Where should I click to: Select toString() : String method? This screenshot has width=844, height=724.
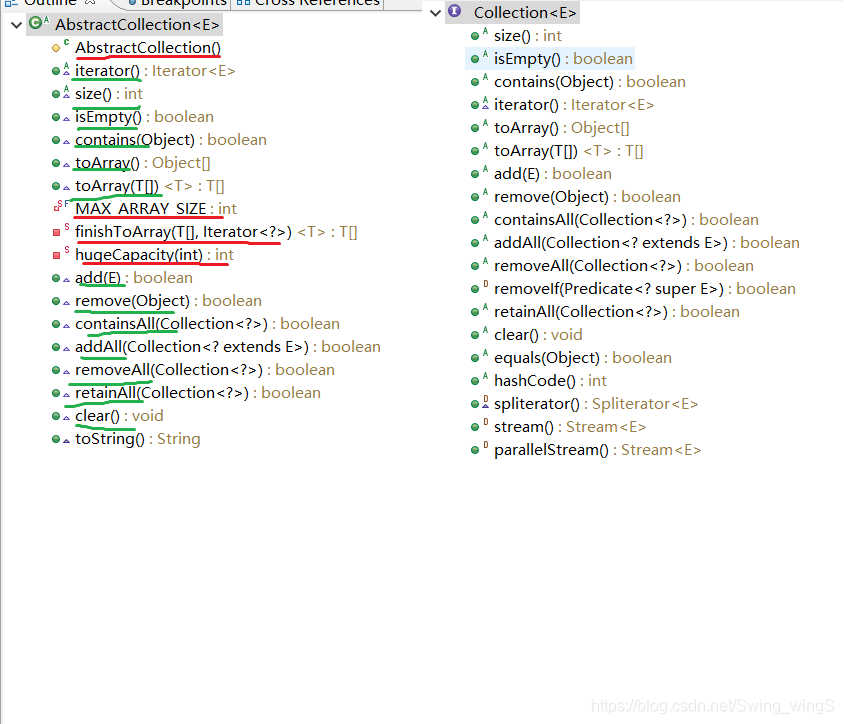(x=137, y=439)
